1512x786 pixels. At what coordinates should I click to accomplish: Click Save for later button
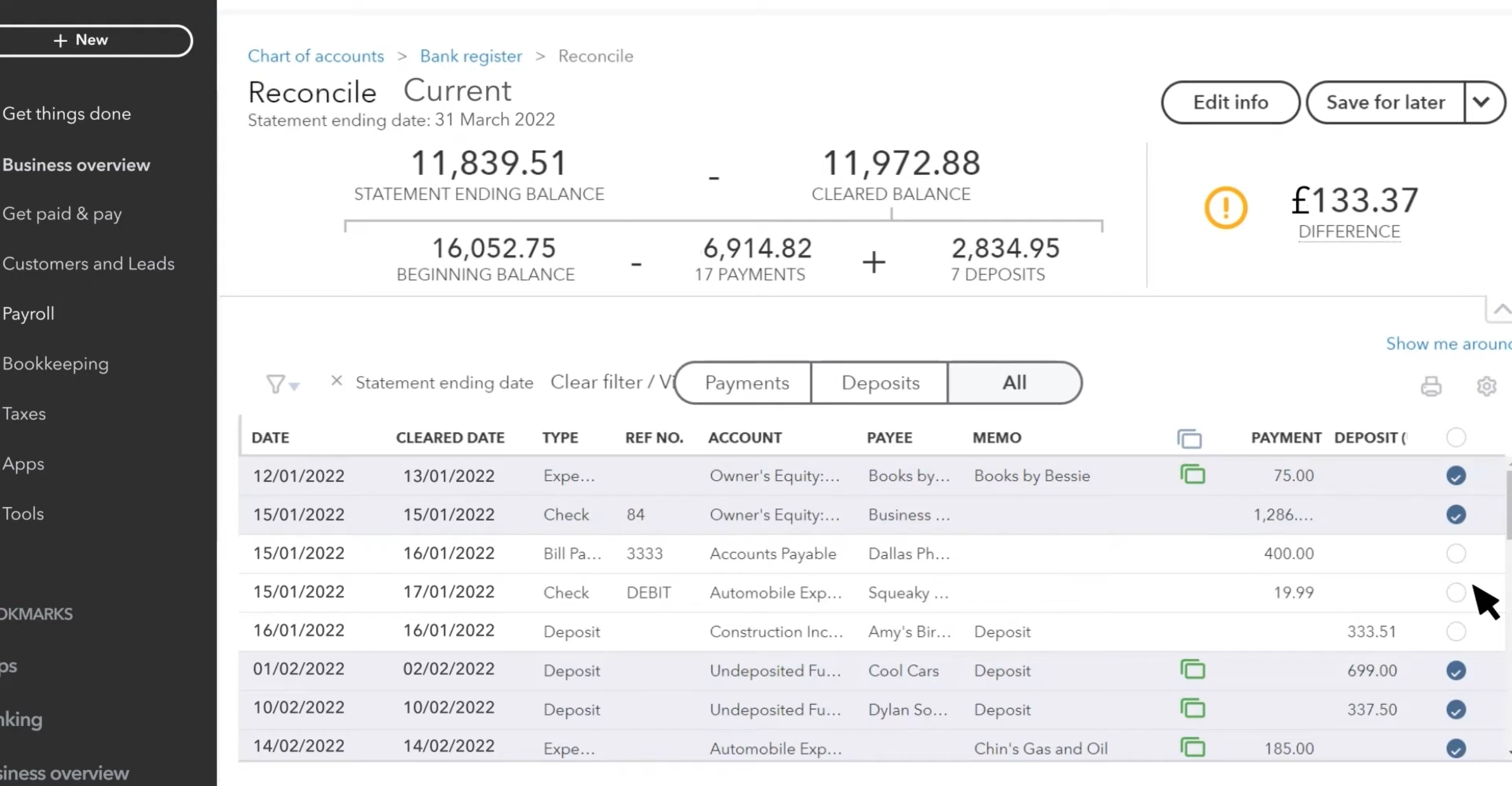coord(1386,102)
